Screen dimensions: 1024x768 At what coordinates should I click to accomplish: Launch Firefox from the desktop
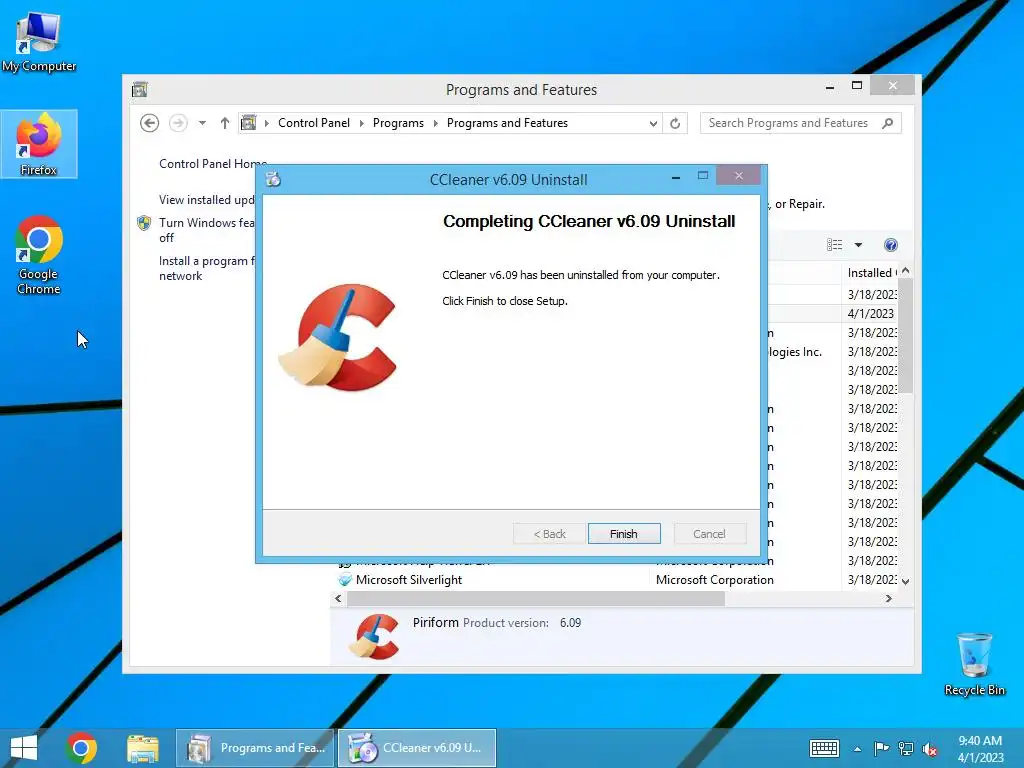click(39, 144)
